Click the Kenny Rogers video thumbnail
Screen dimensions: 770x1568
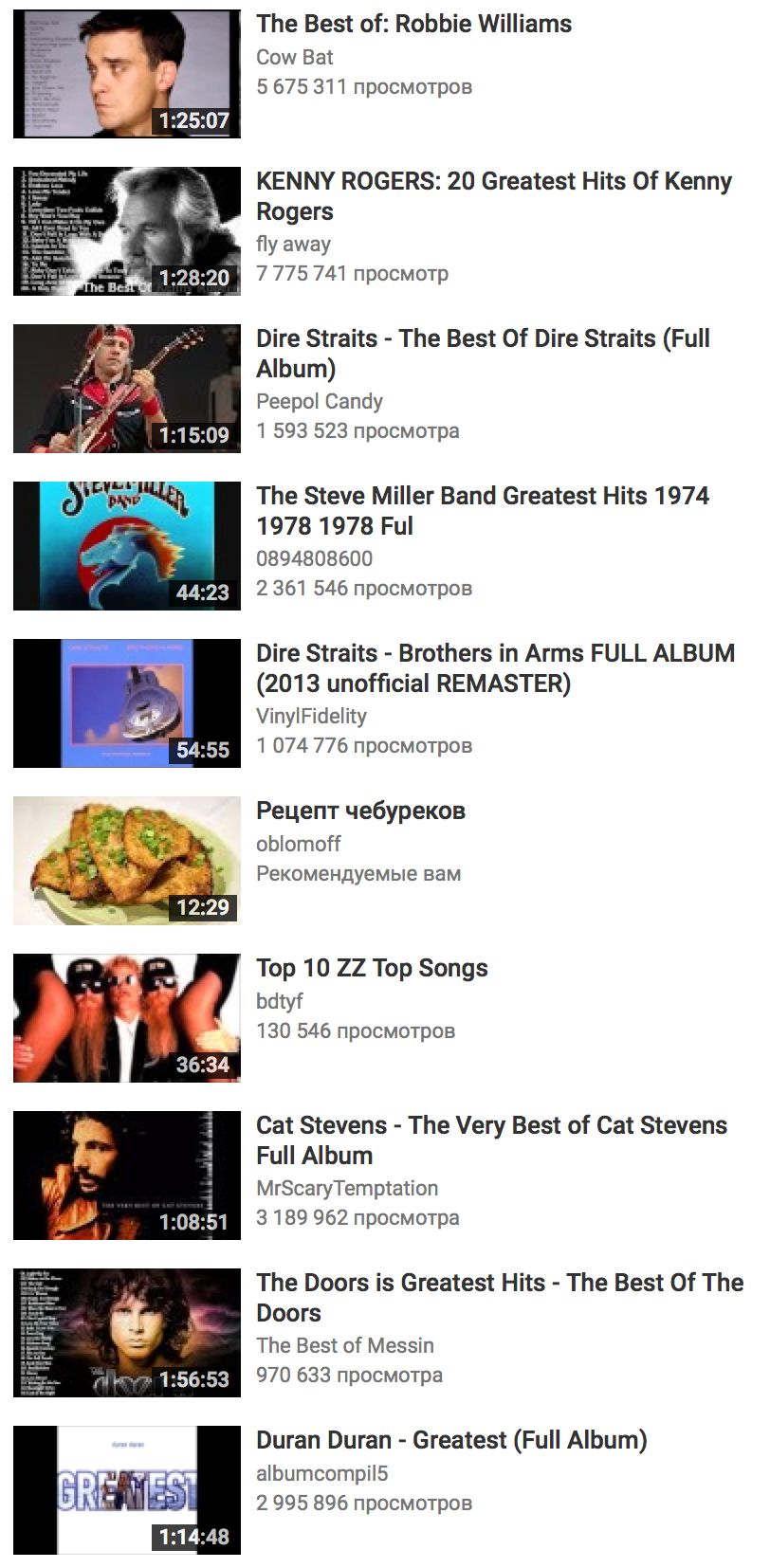pos(126,231)
